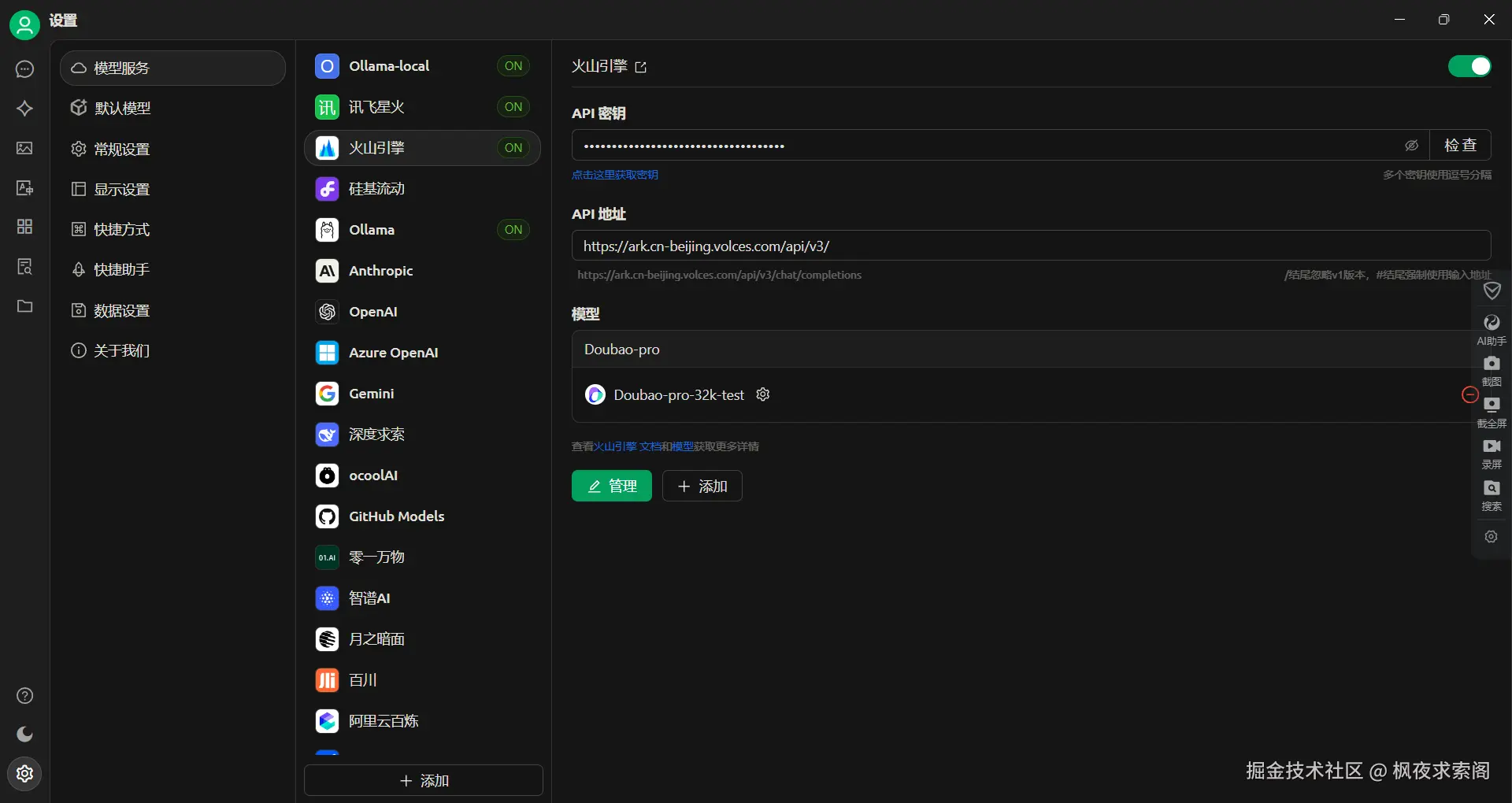The image size is (1512, 803).
Task: Select 零一万物 provider
Action: tap(422, 557)
